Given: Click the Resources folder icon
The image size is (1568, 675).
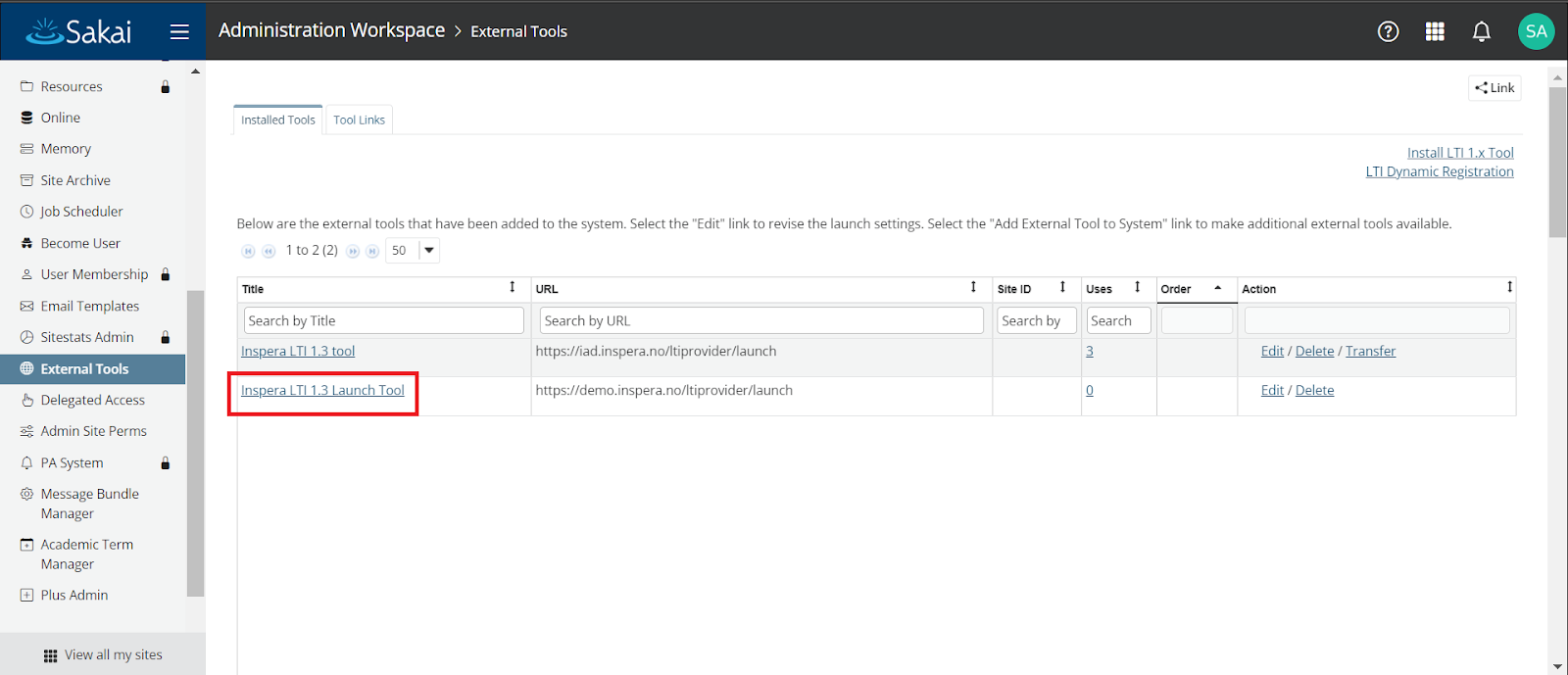Looking at the screenshot, I should 26,86.
